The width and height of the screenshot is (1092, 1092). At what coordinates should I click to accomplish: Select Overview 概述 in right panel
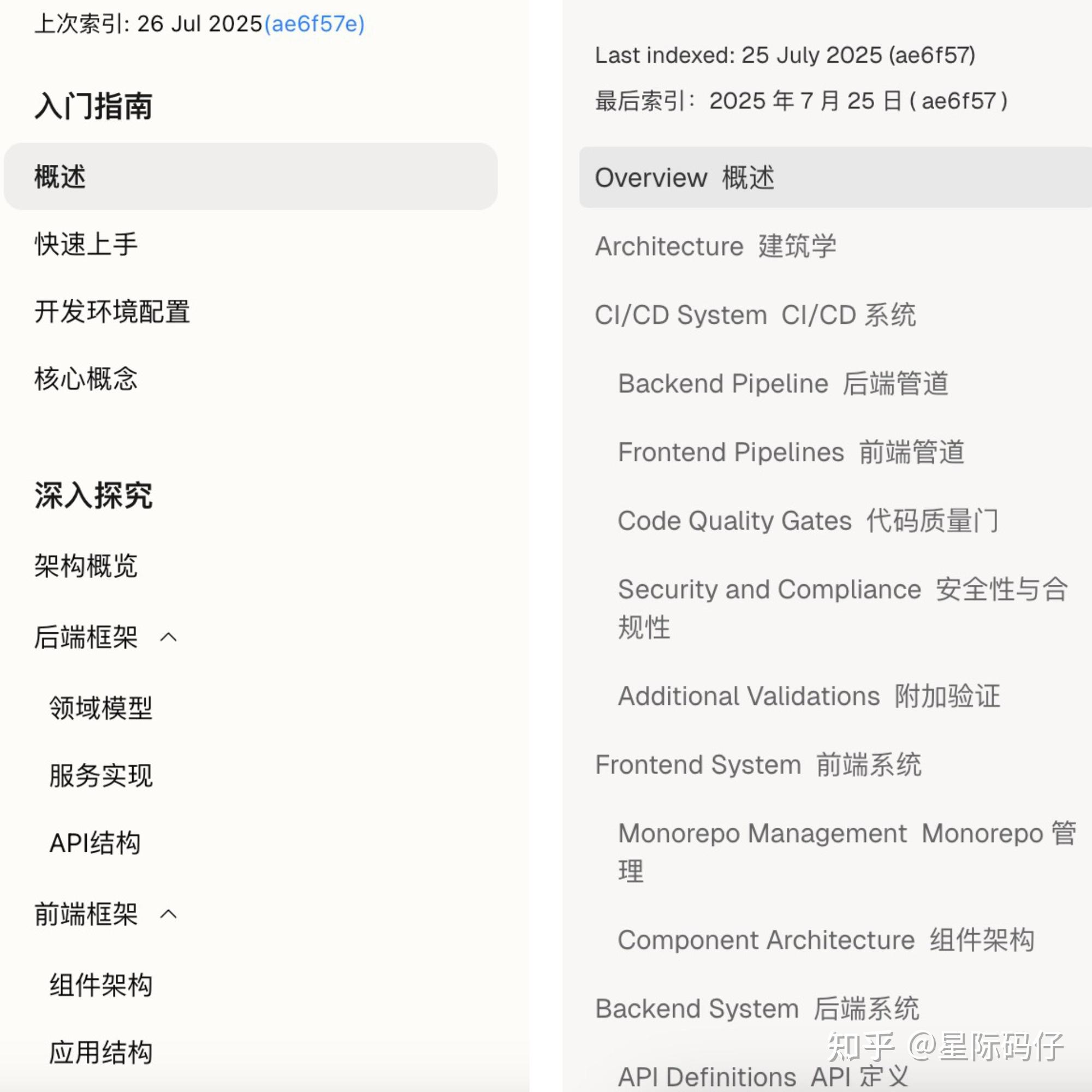point(684,177)
